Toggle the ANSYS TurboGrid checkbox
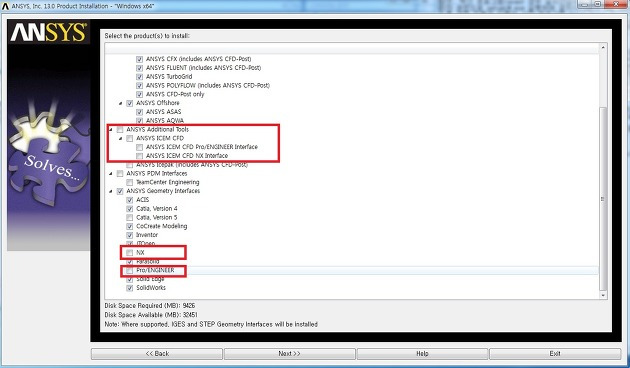The height and width of the screenshot is (368, 630). pyautogui.click(x=139, y=77)
